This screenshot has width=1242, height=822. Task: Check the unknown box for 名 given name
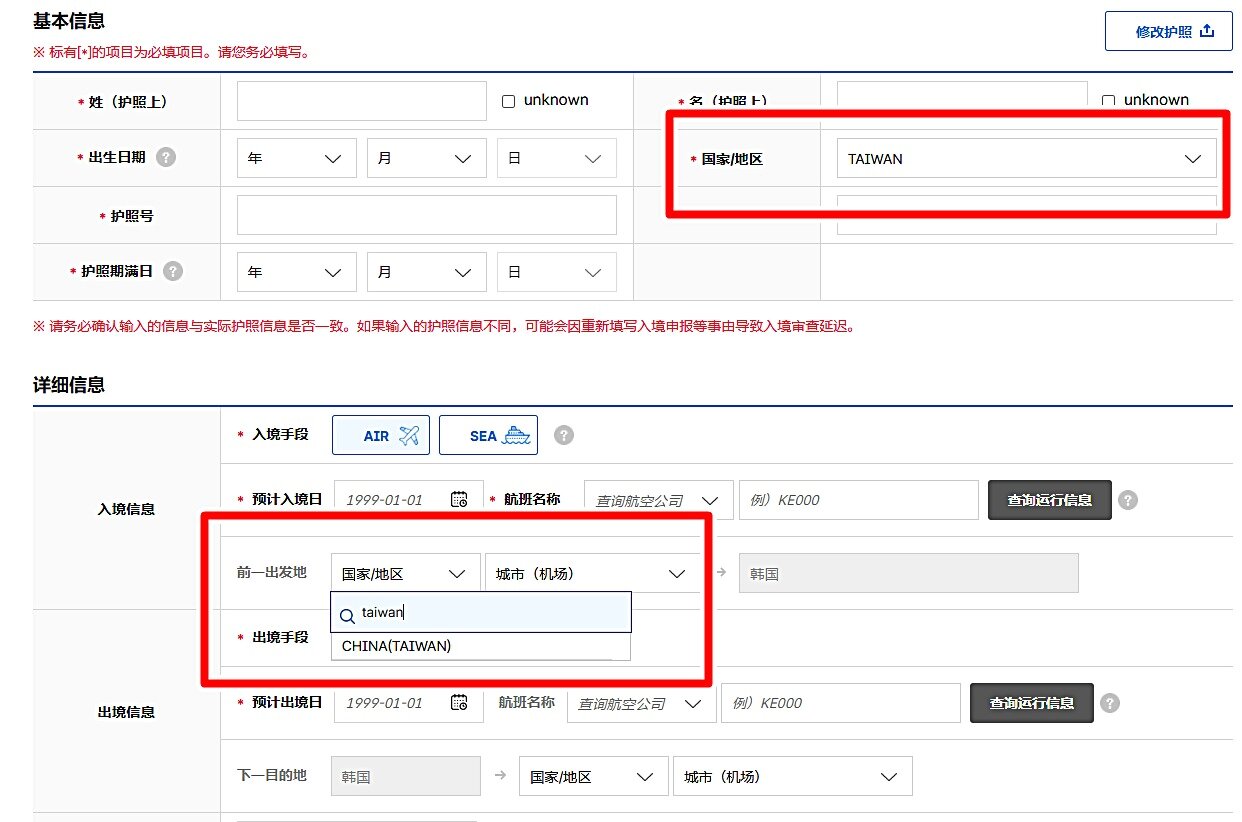pyautogui.click(x=1108, y=101)
